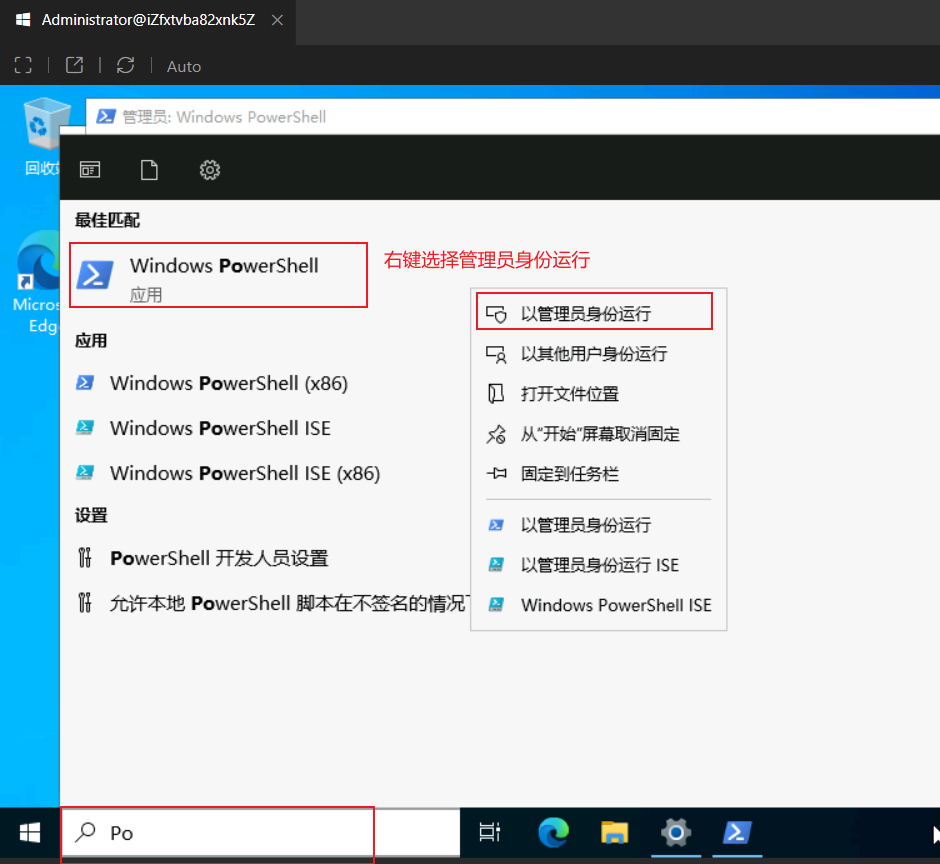Click the large Windows PowerShell app icon
The height and width of the screenshot is (864, 940).
click(95, 275)
